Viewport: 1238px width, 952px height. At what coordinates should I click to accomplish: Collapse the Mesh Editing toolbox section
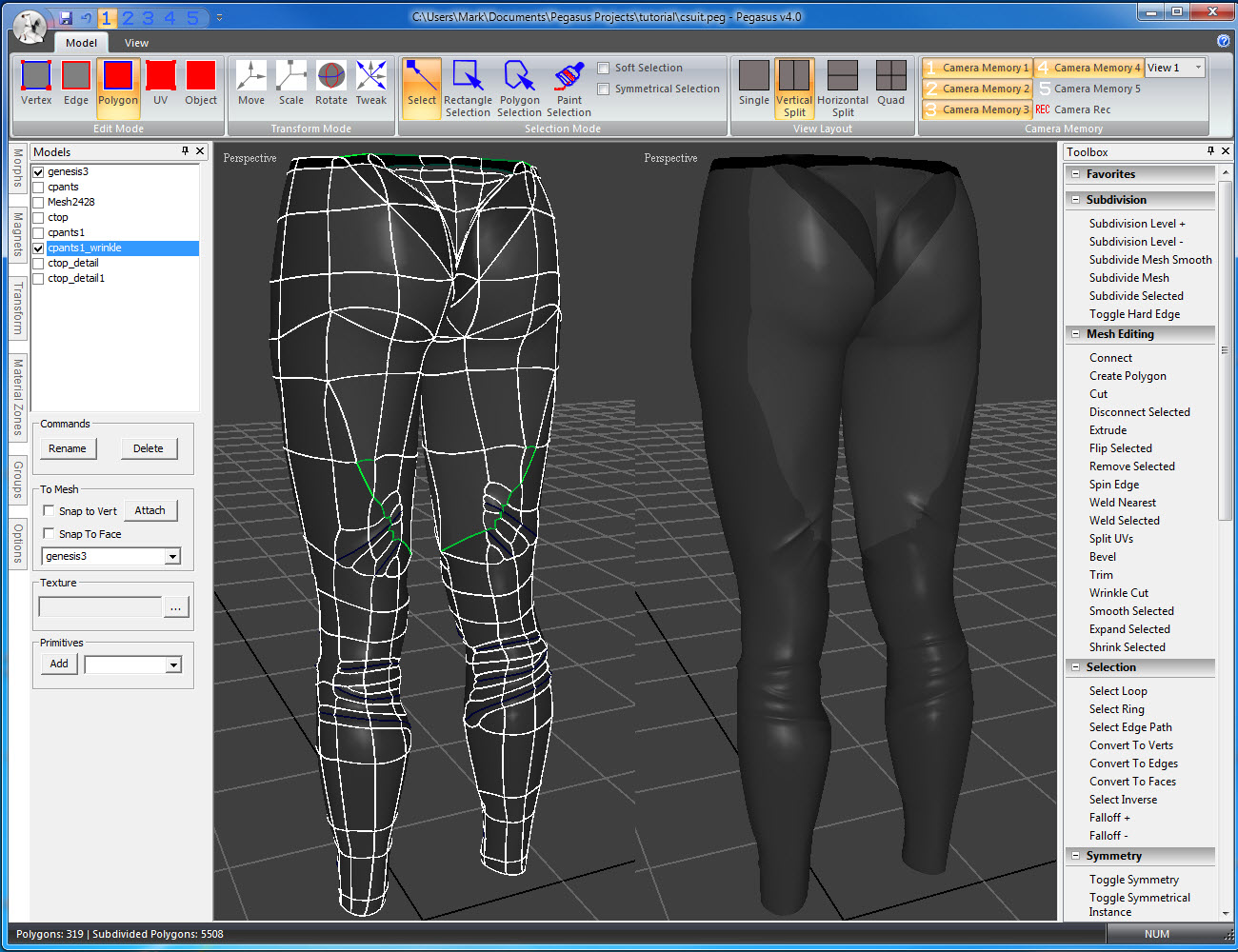pos(1075,334)
